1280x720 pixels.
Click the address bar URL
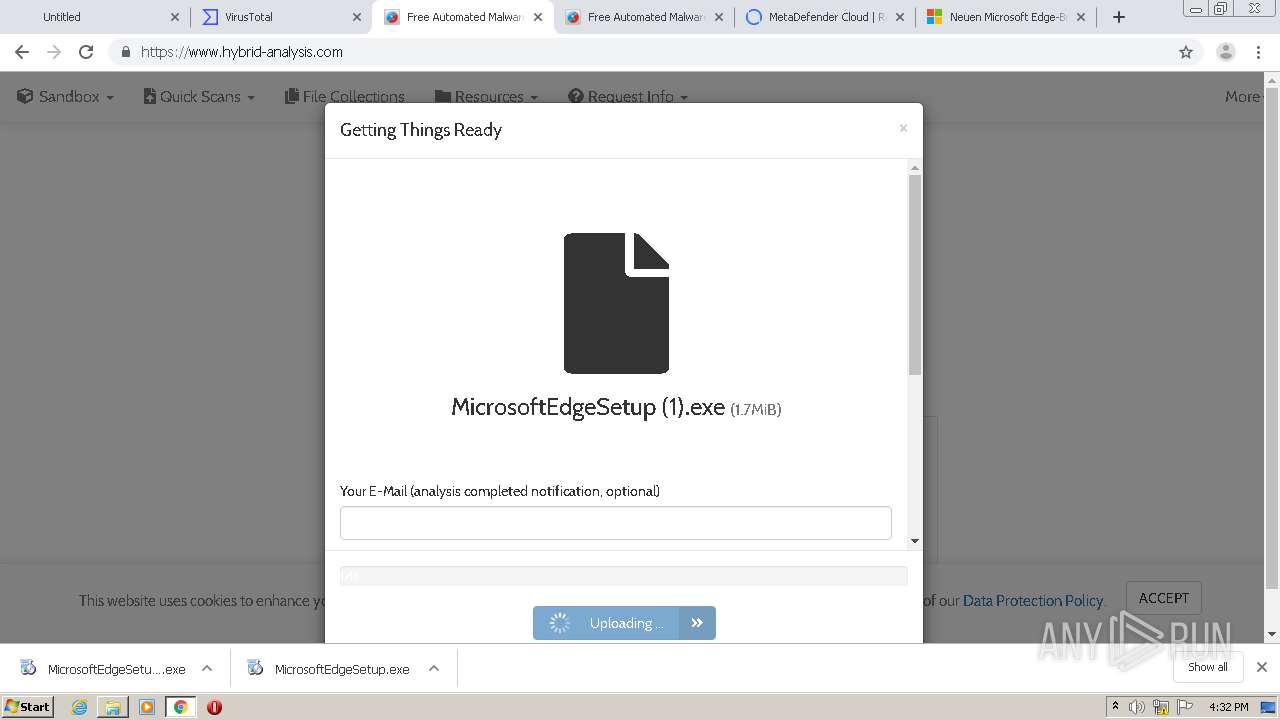(242, 52)
